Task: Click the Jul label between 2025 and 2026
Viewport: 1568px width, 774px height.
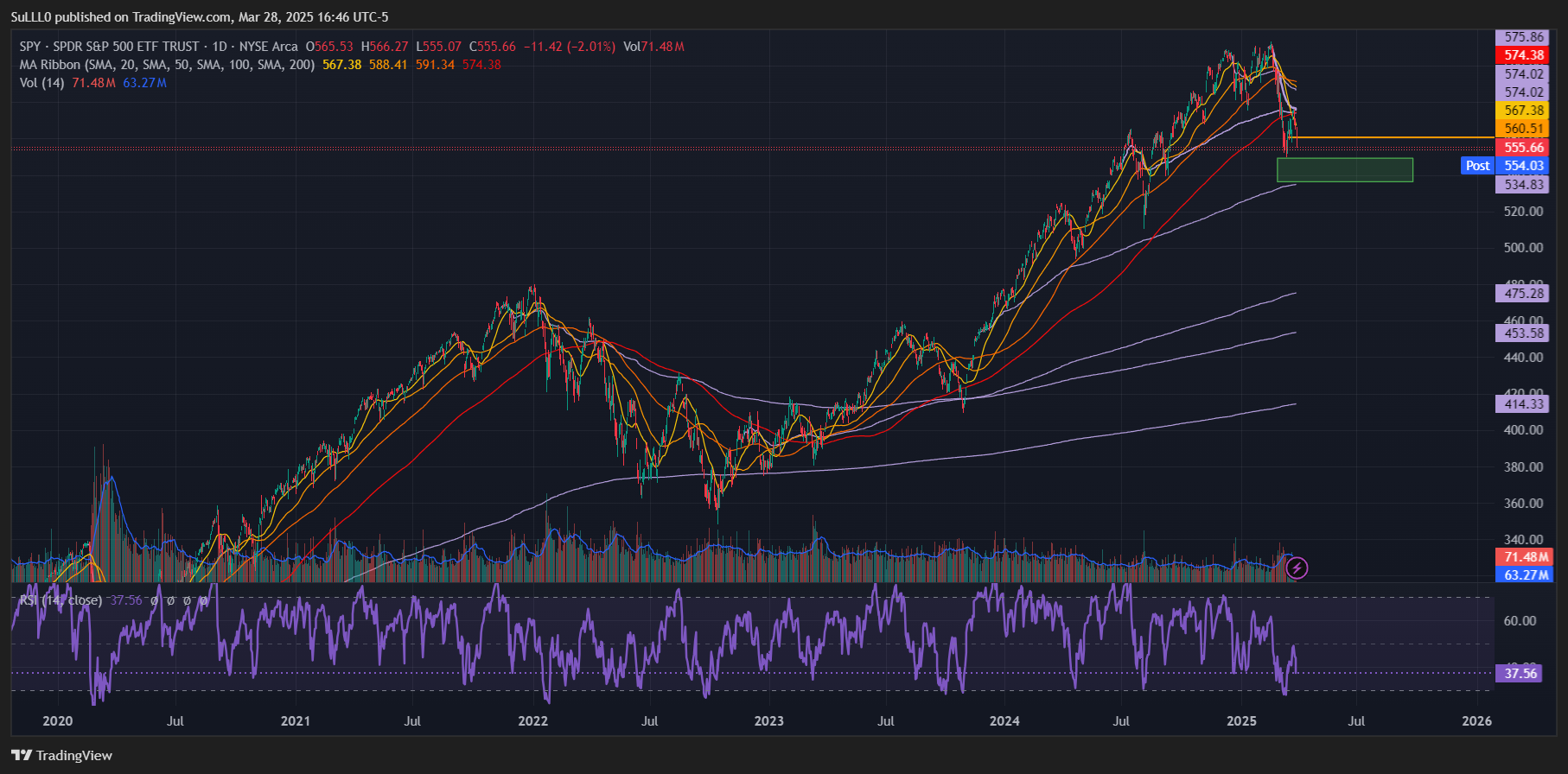Action: coord(1356,720)
